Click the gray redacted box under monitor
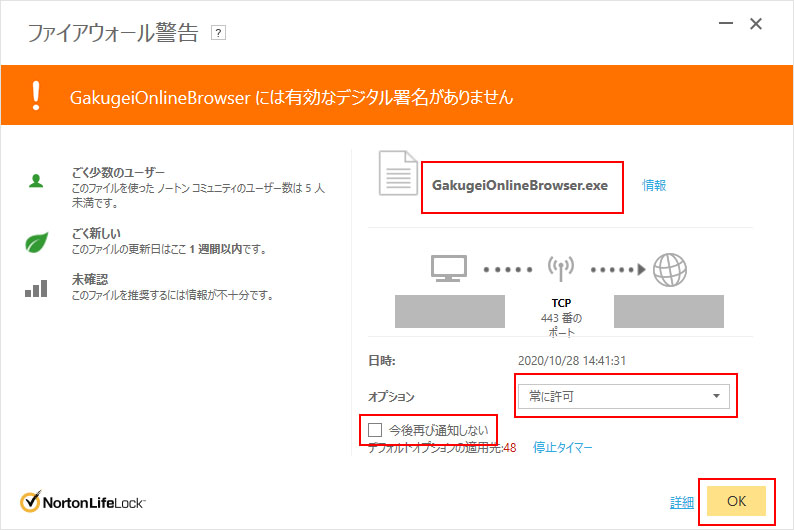Viewport: 794px width, 530px height. 449,311
